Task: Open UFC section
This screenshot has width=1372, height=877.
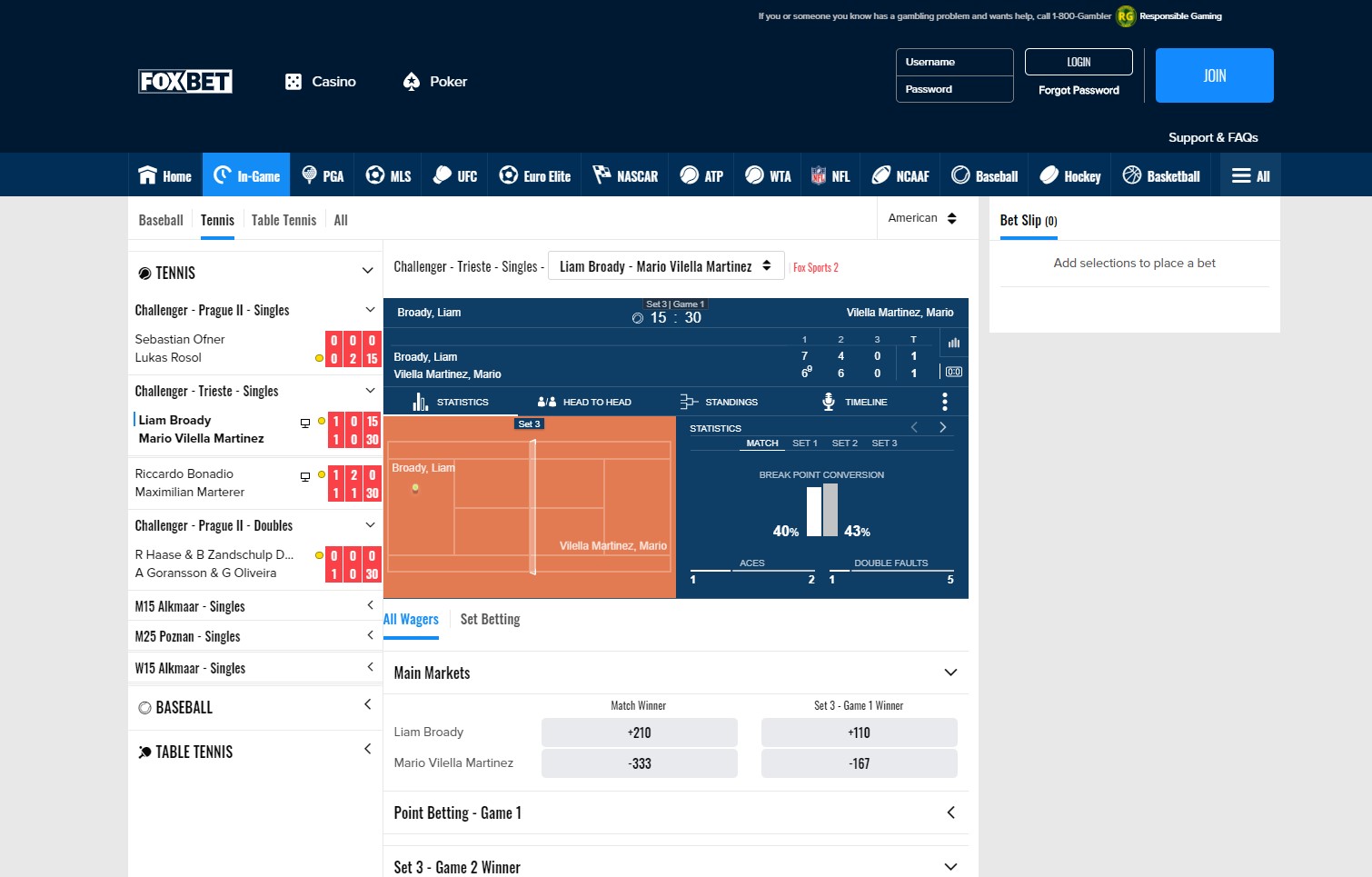Action: (455, 175)
